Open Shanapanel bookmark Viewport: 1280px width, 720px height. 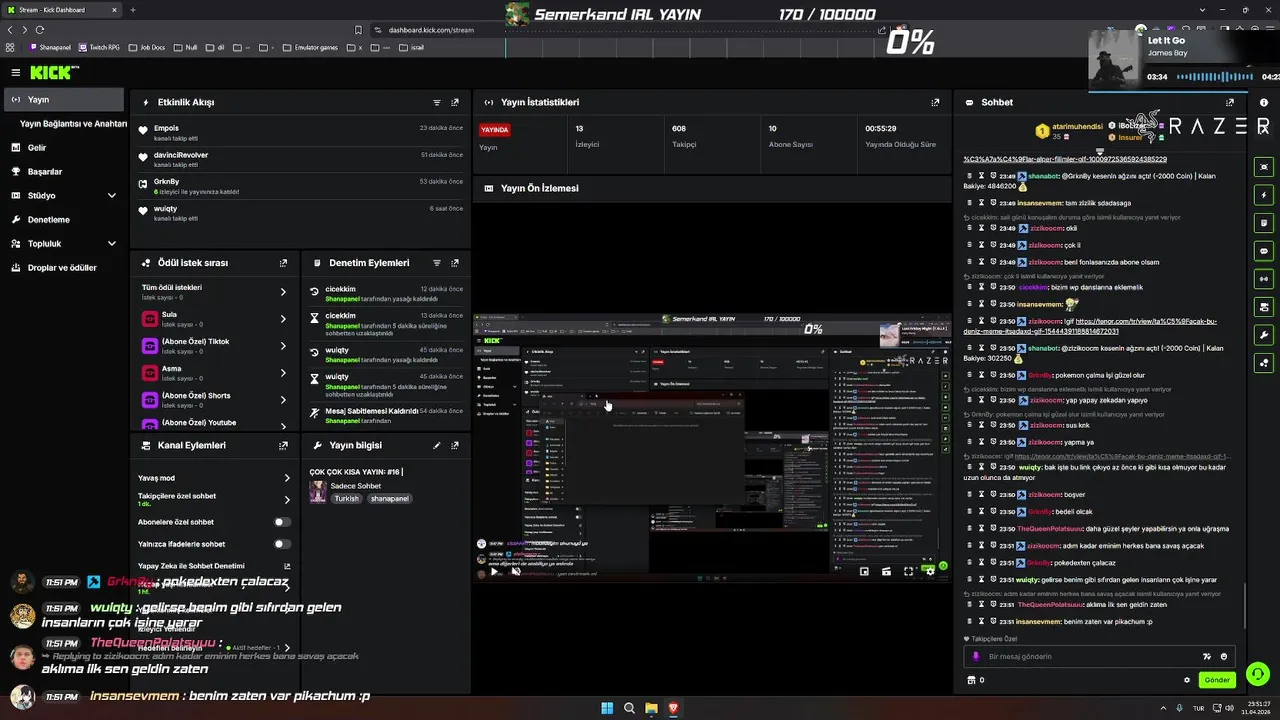(51, 47)
